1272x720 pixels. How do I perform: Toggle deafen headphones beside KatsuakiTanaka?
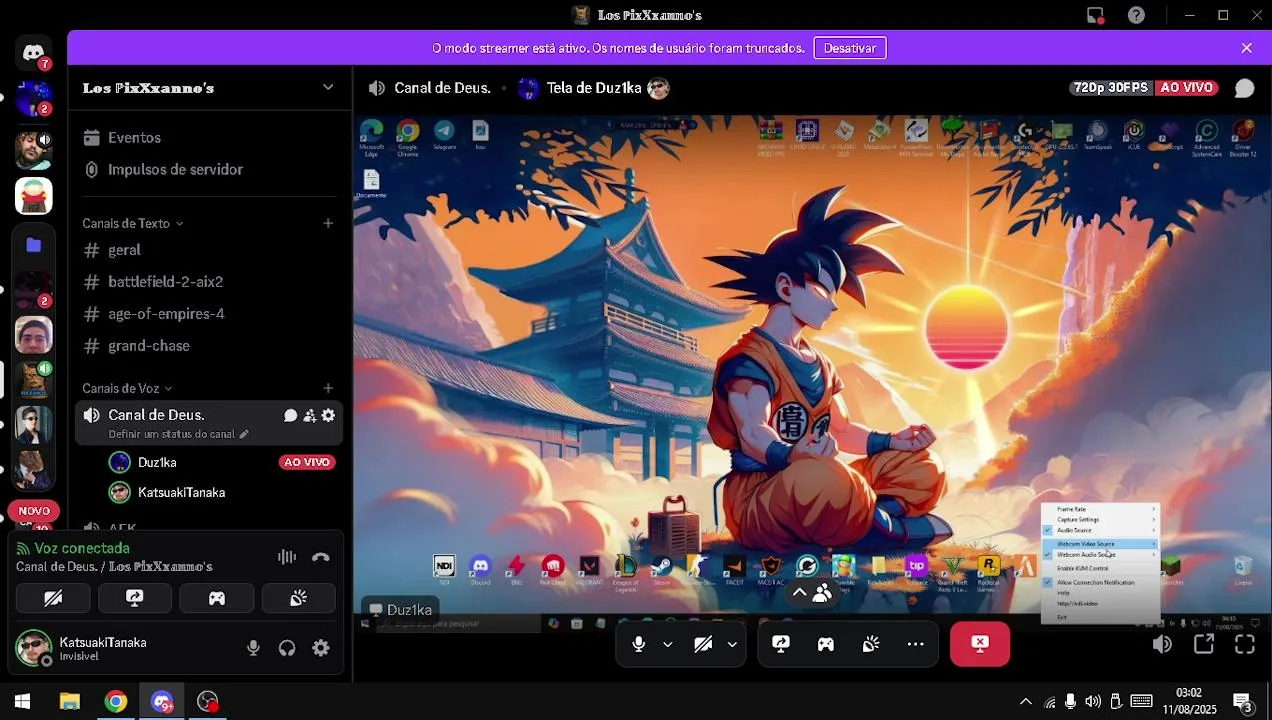pyautogui.click(x=287, y=648)
